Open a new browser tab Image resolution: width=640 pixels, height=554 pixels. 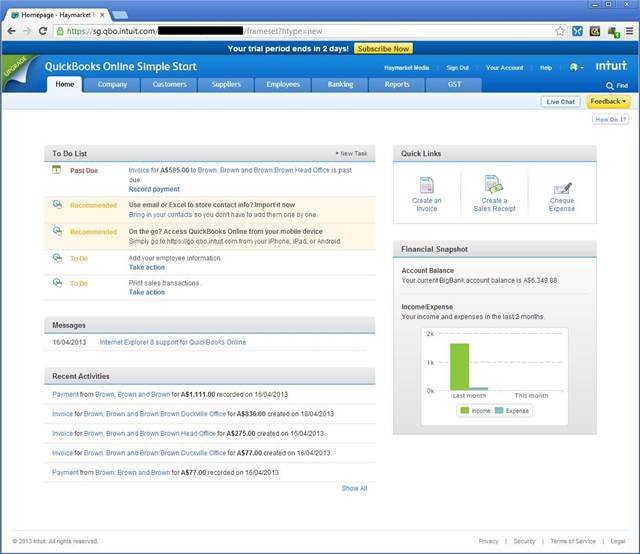coord(120,15)
